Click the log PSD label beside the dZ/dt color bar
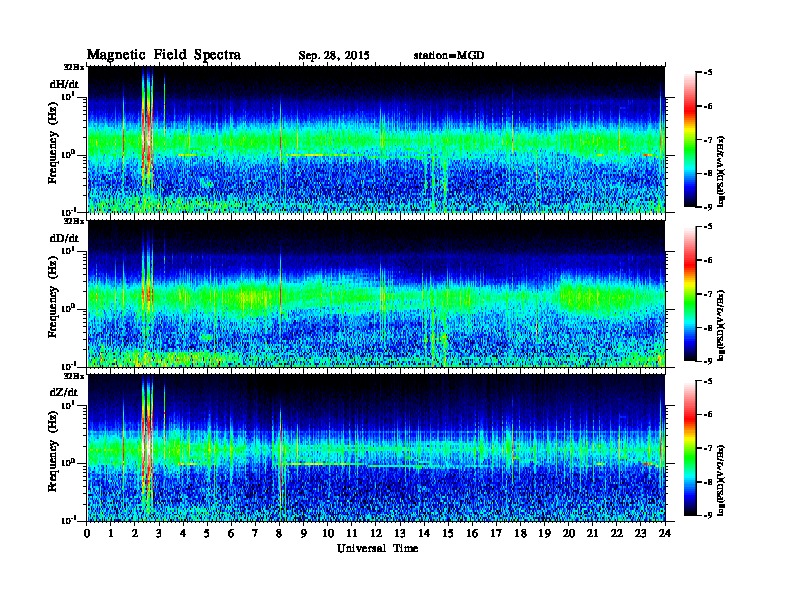Viewport: 792px width, 612px height. click(x=722, y=480)
